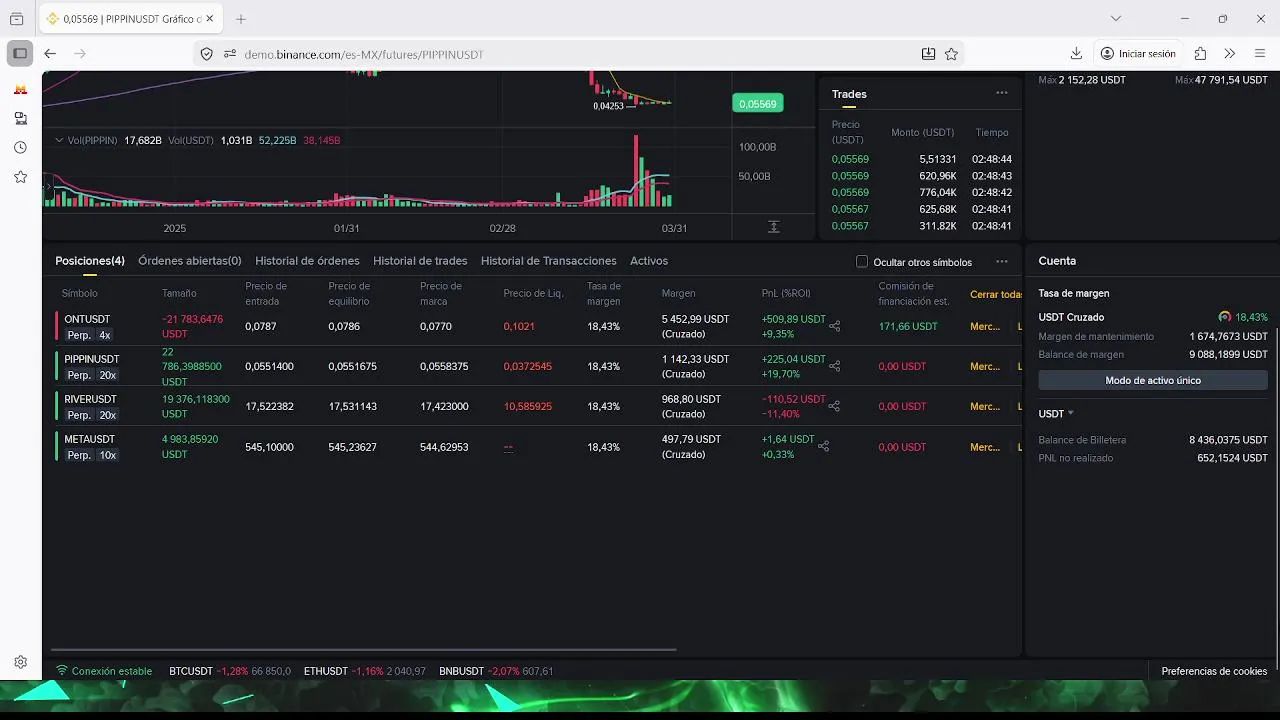Open a new tab with the plus button
Viewport: 1280px width, 720px height.
click(x=241, y=18)
